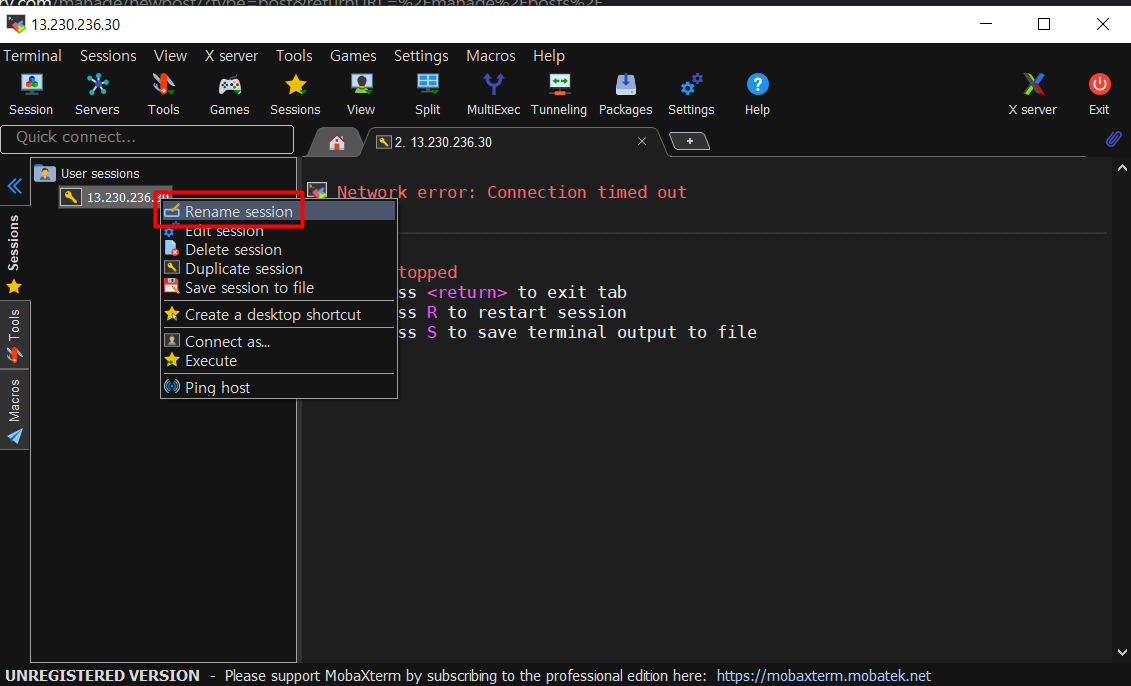Open a new tab with plus button
Screen dimensions: 1131x686
(x=690, y=141)
